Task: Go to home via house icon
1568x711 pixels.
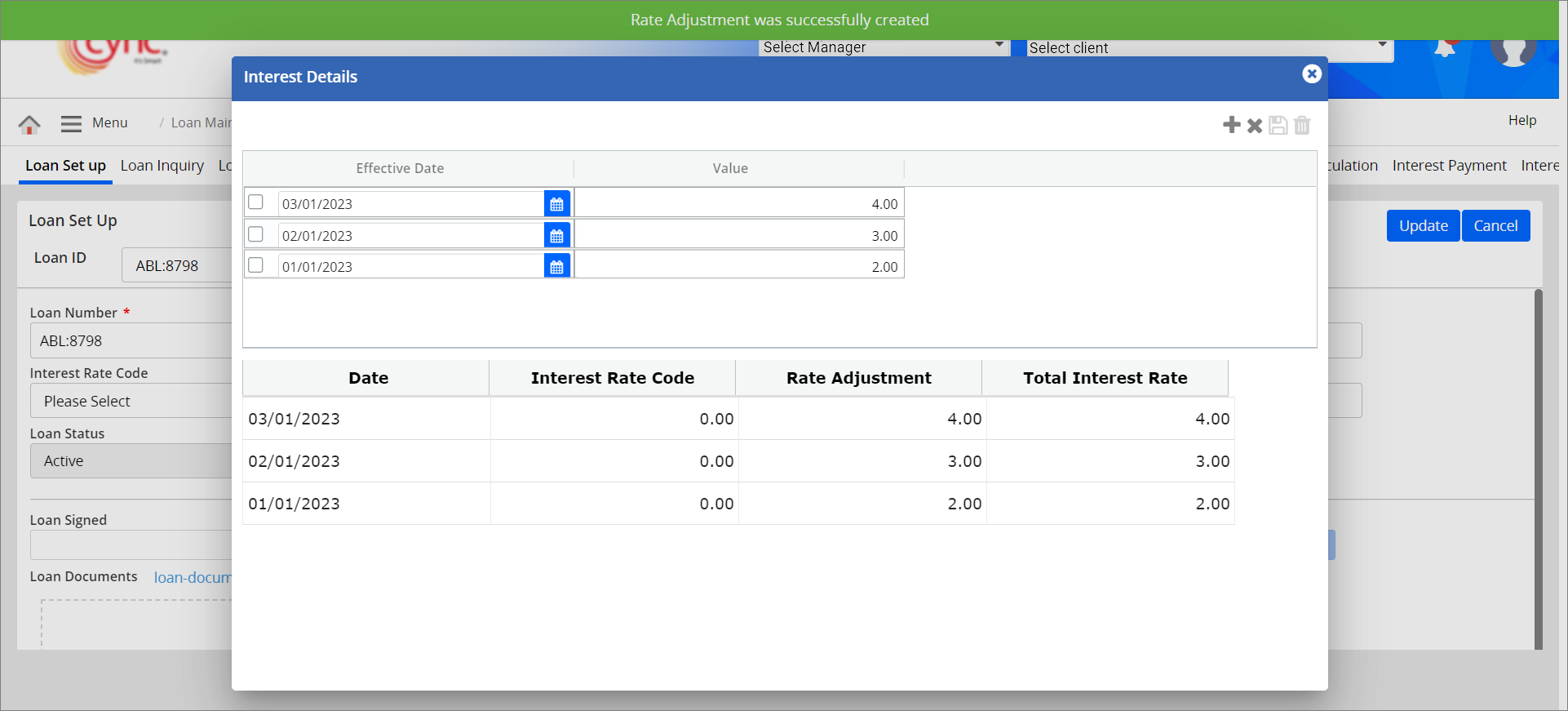Action: pyautogui.click(x=29, y=124)
